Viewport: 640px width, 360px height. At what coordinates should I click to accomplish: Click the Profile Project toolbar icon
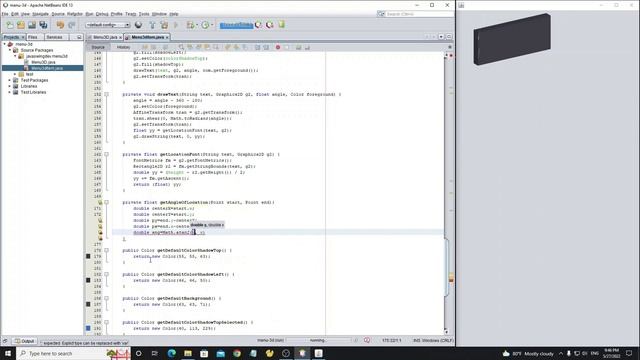(x=205, y=25)
